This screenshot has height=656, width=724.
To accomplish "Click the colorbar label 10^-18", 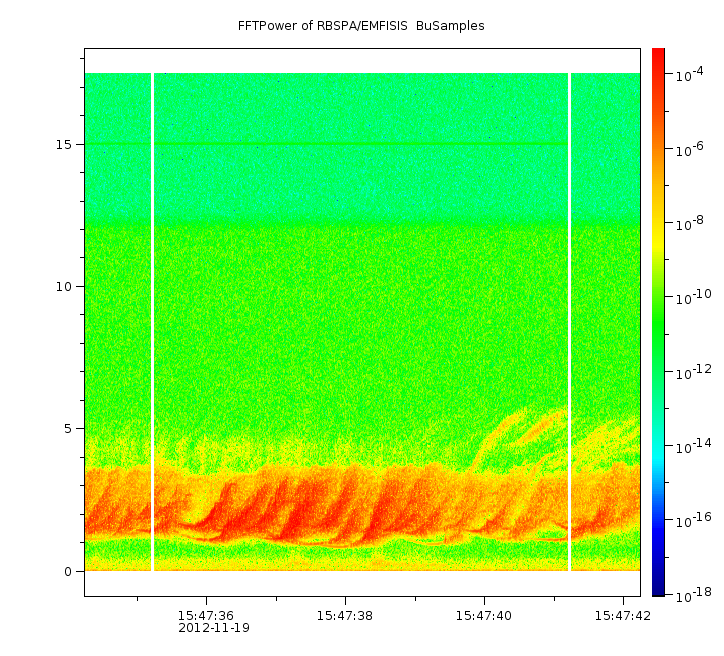I will click(x=694, y=595).
